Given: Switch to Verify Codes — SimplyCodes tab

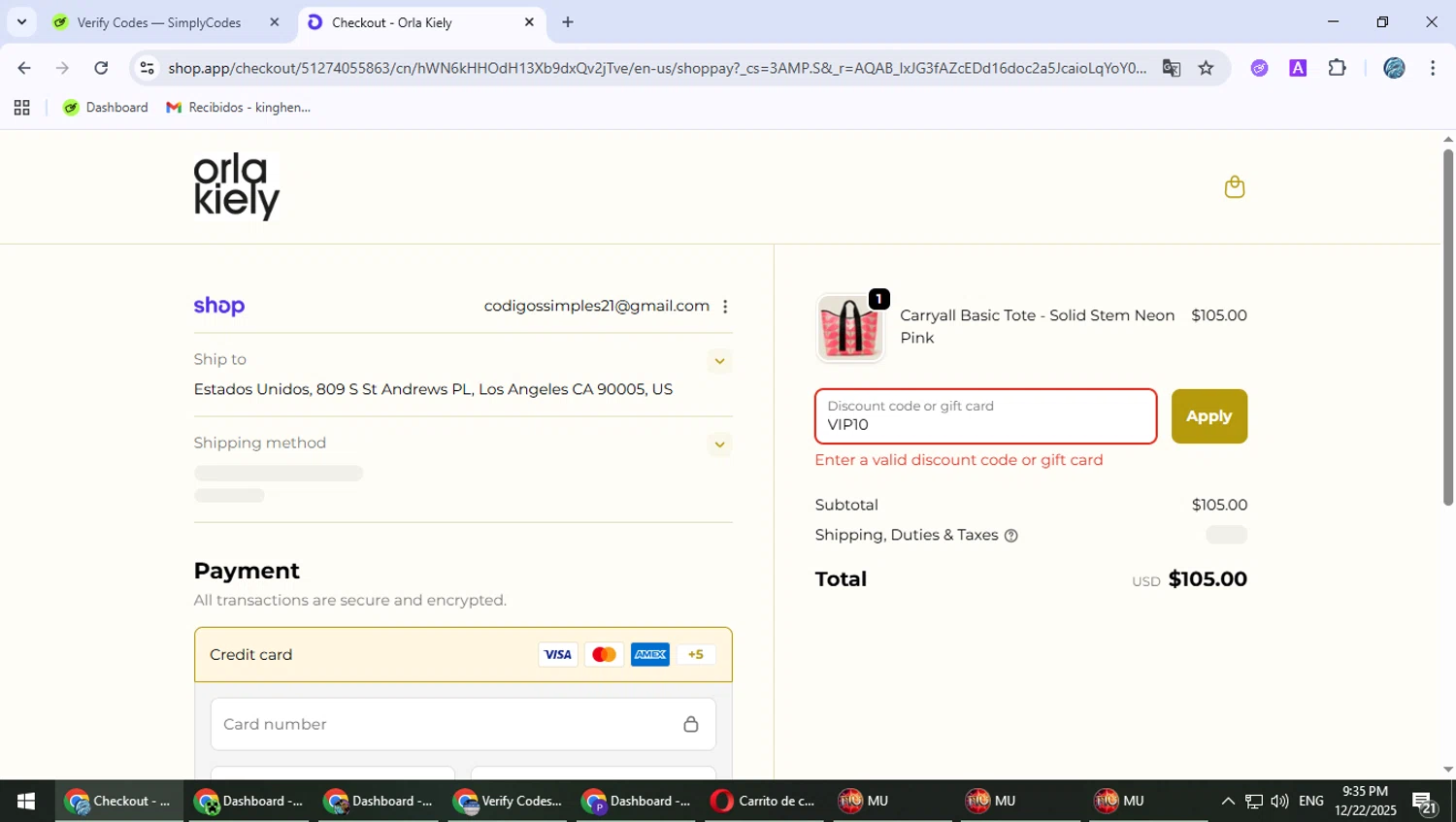Looking at the screenshot, I should point(157,22).
